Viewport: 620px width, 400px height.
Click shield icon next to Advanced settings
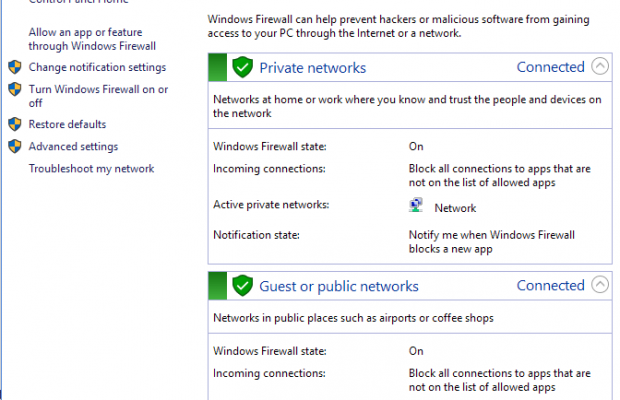14,147
